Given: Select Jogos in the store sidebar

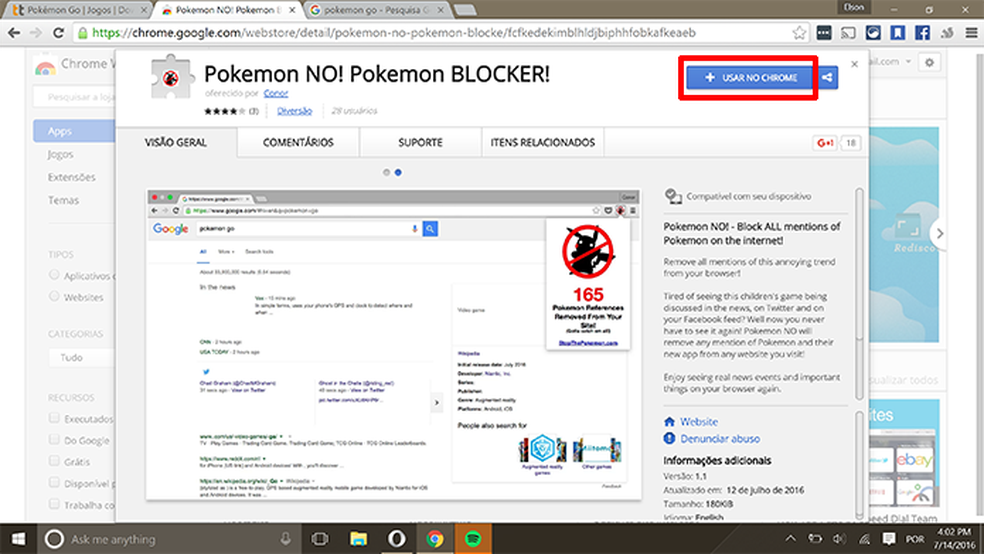Looking at the screenshot, I should coord(60,154).
